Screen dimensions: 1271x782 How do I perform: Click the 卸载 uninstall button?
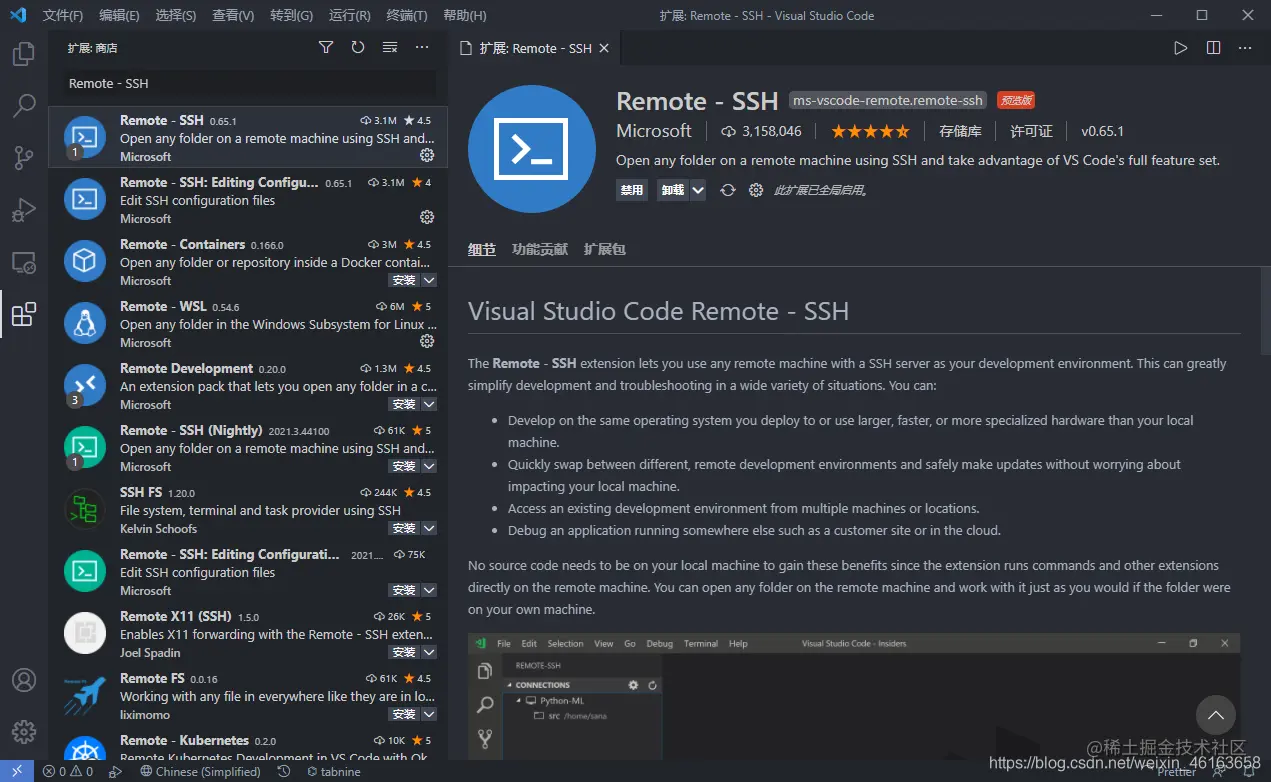(x=673, y=190)
